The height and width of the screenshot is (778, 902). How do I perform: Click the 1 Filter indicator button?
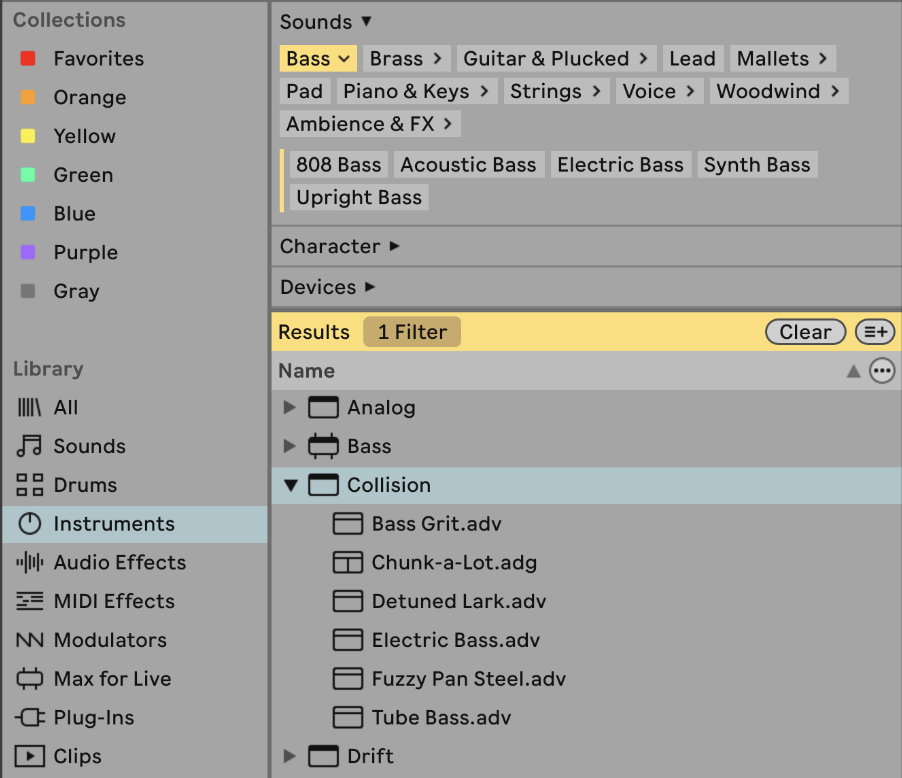click(412, 332)
